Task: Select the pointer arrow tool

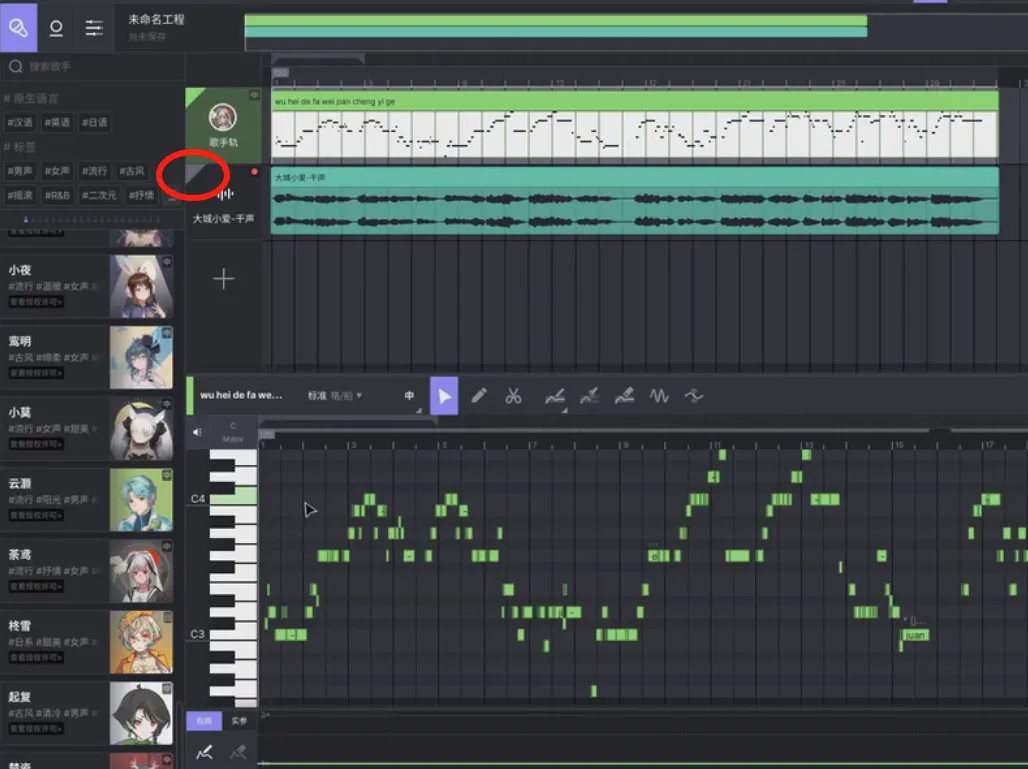Action: click(x=444, y=396)
